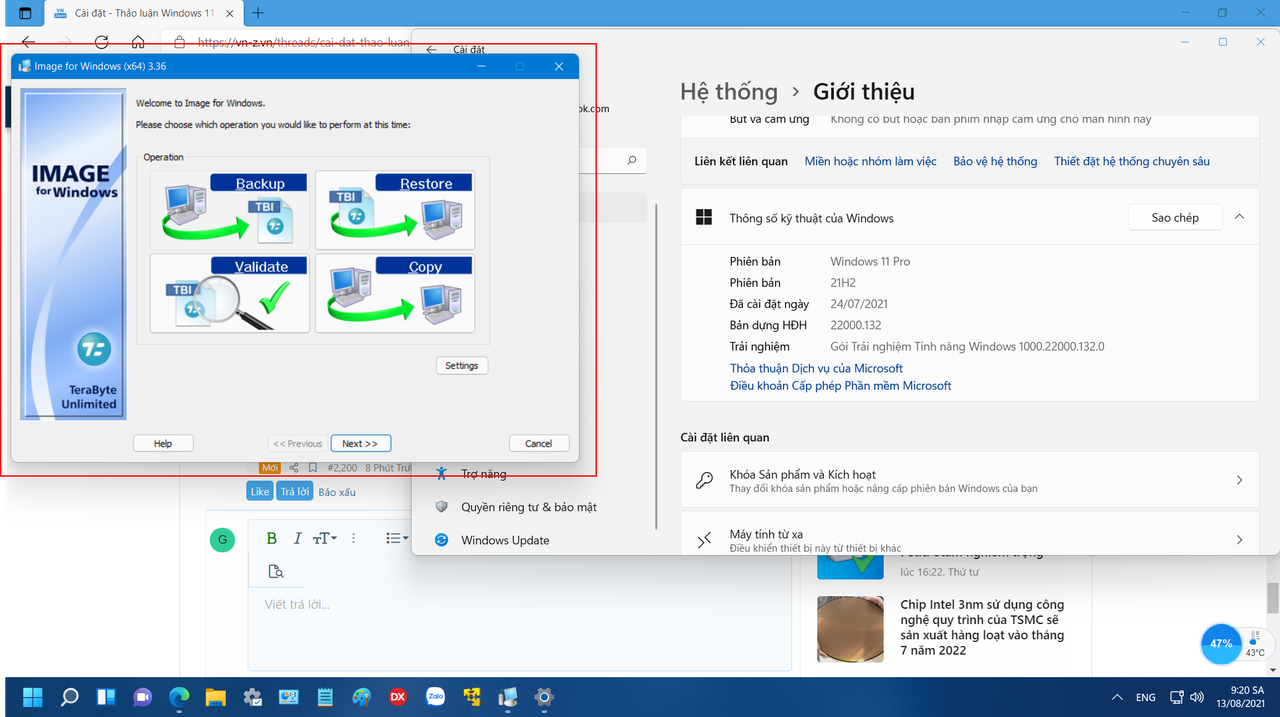Open 'Thỏa thuận Dịch vụ của Microsoft' link
Viewport: 1280px width, 717px height.
click(816, 369)
